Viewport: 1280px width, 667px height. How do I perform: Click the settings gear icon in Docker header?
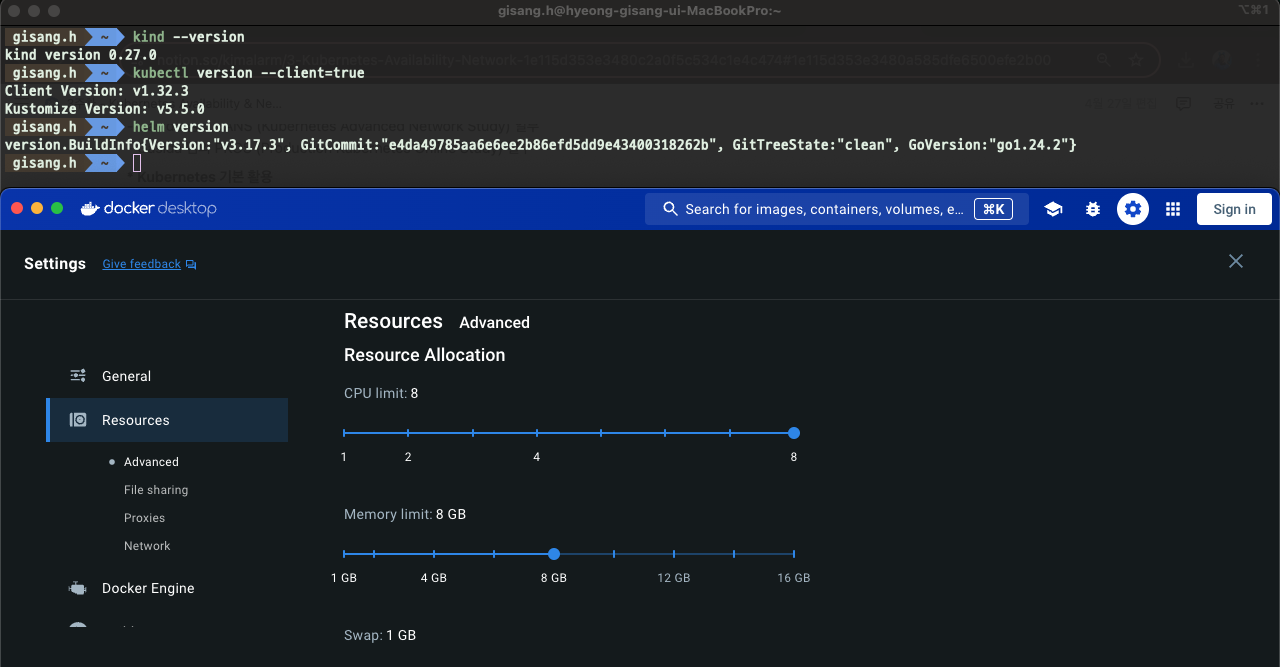coord(1133,209)
